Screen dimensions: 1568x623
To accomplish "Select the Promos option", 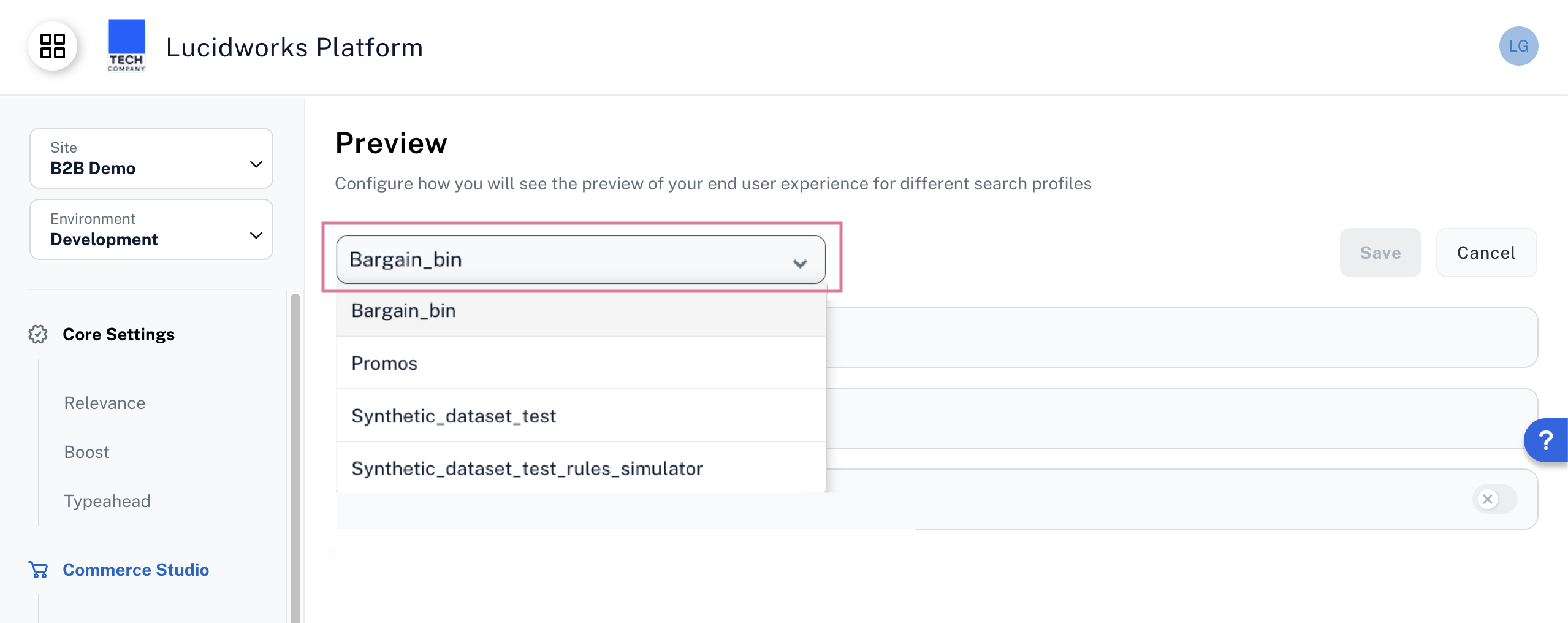I will pos(580,363).
